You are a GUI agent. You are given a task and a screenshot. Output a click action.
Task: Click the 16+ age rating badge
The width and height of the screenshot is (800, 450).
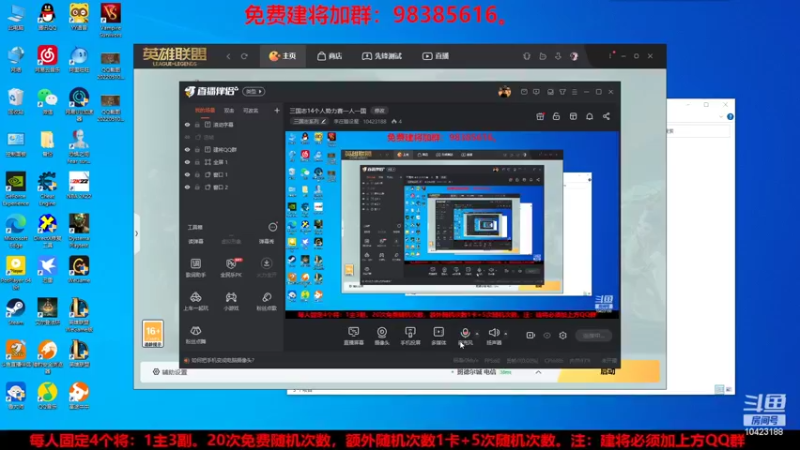[153, 334]
